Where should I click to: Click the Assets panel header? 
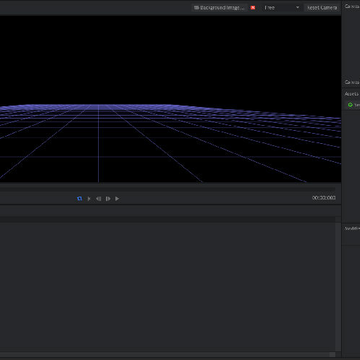352,94
